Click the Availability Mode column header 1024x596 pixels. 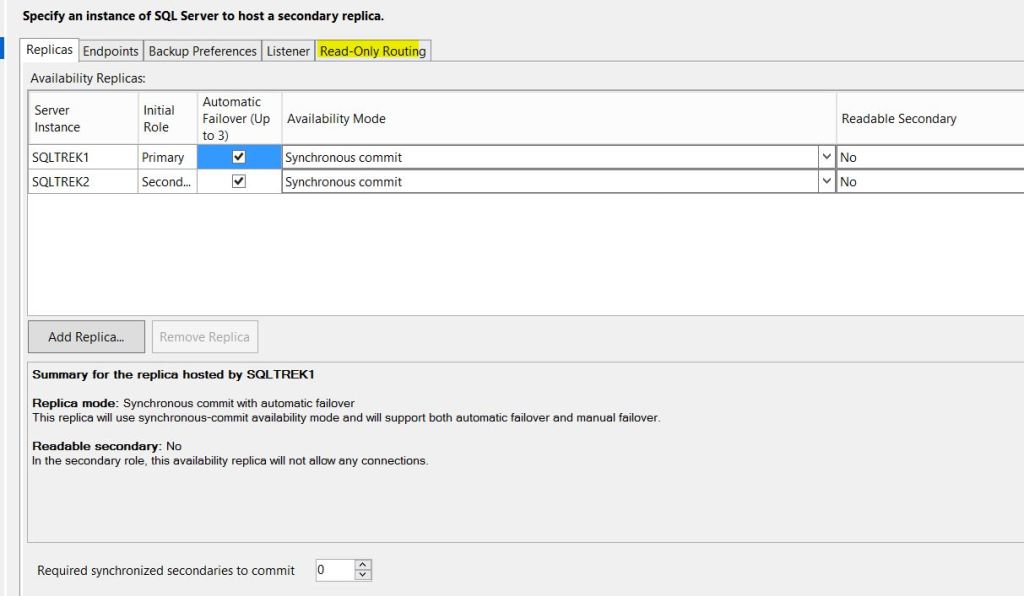click(x=558, y=118)
